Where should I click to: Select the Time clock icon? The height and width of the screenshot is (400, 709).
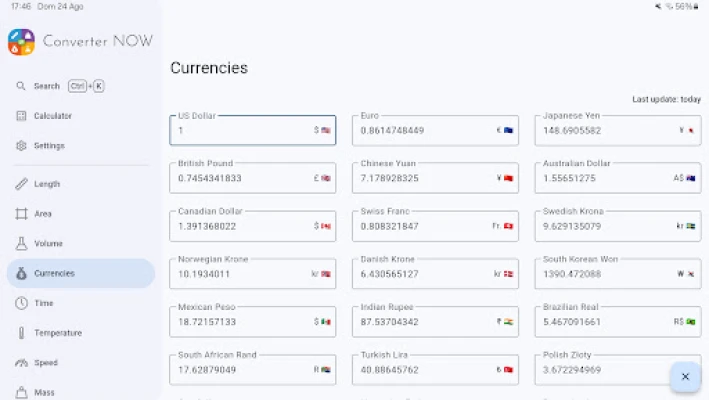coord(21,303)
